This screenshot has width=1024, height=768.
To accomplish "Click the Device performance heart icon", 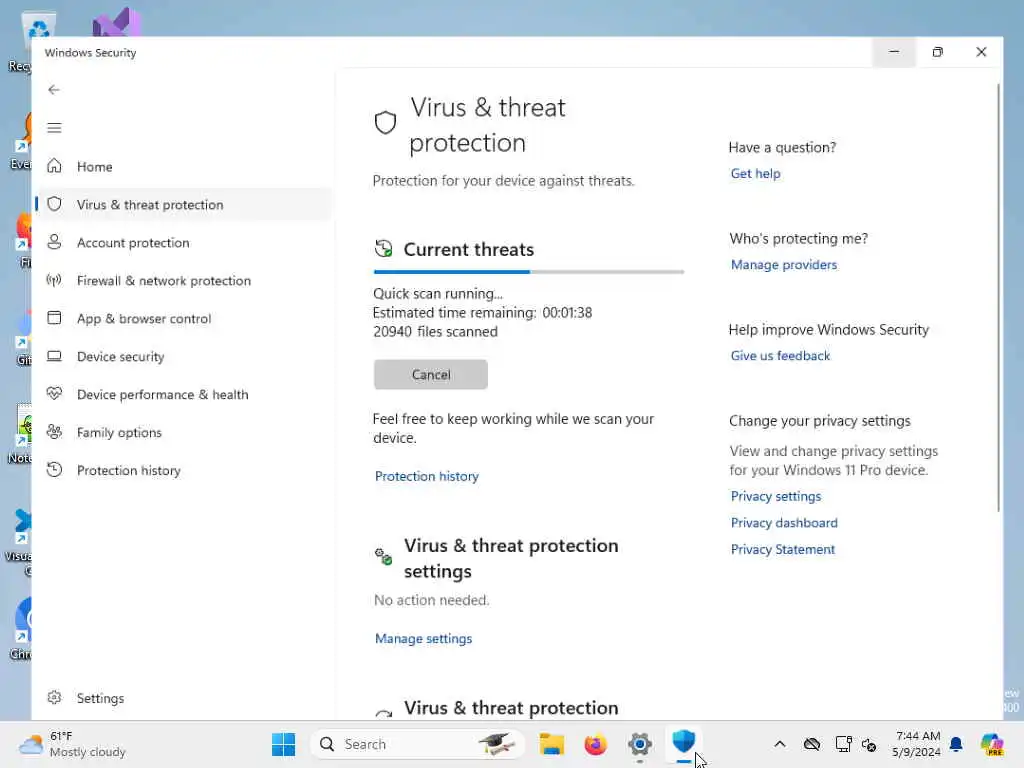I will 54,394.
